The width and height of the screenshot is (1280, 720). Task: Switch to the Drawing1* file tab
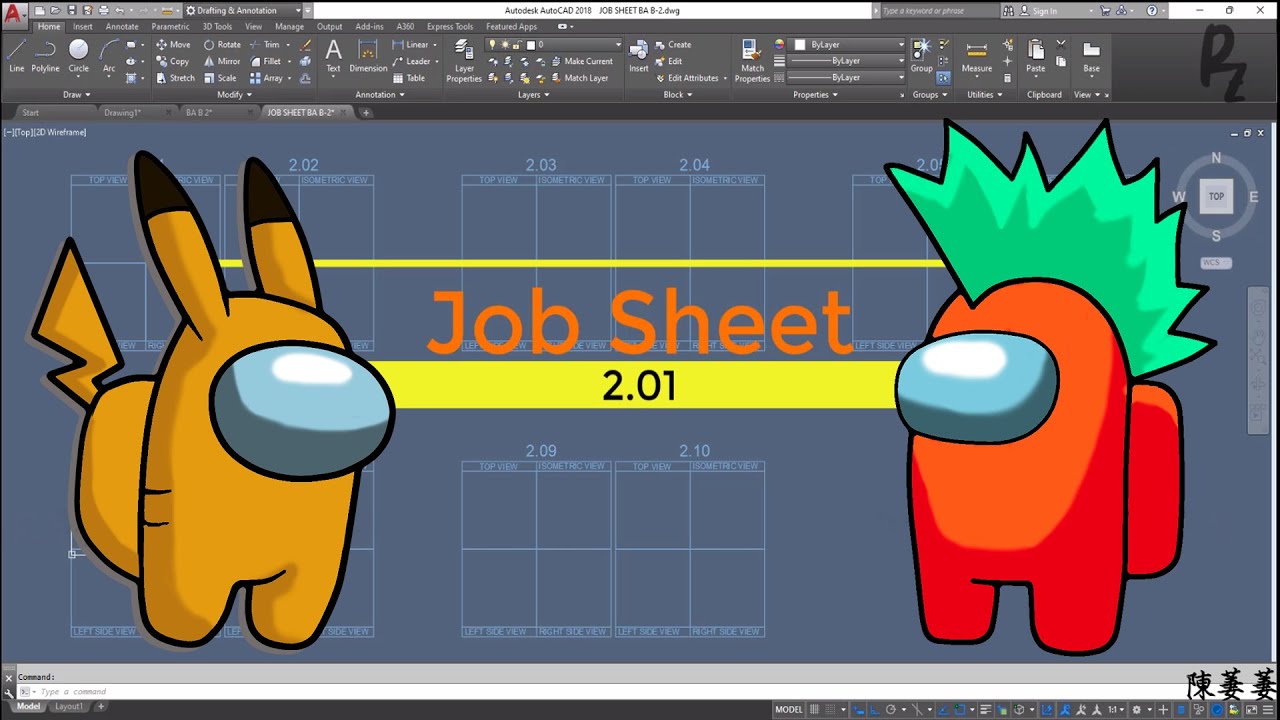[122, 113]
